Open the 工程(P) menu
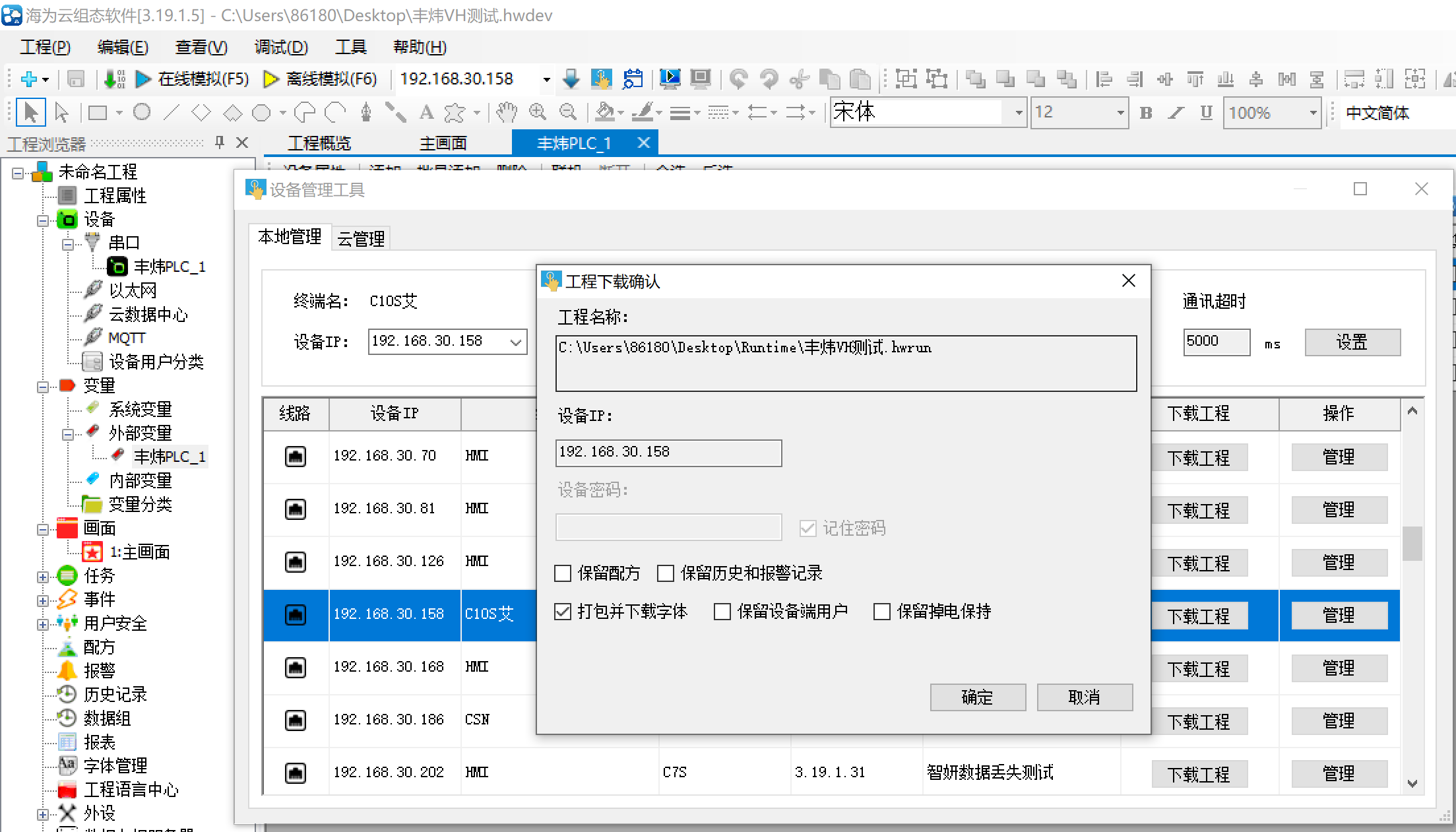The image size is (1456, 832). pos(46,48)
